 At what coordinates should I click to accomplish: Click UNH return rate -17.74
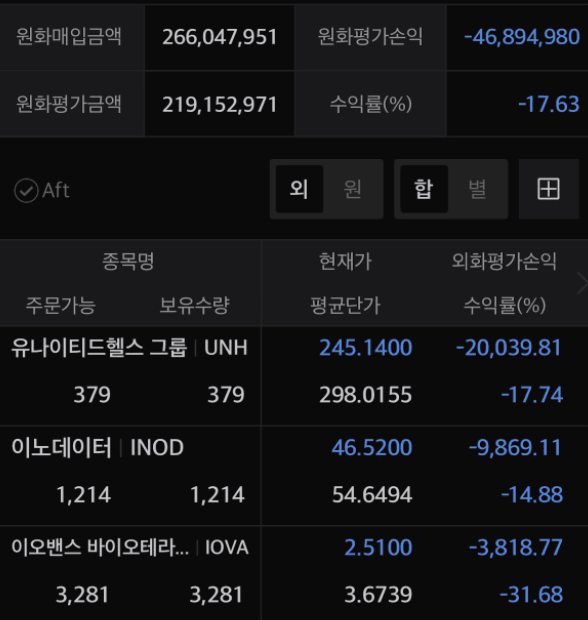click(532, 395)
